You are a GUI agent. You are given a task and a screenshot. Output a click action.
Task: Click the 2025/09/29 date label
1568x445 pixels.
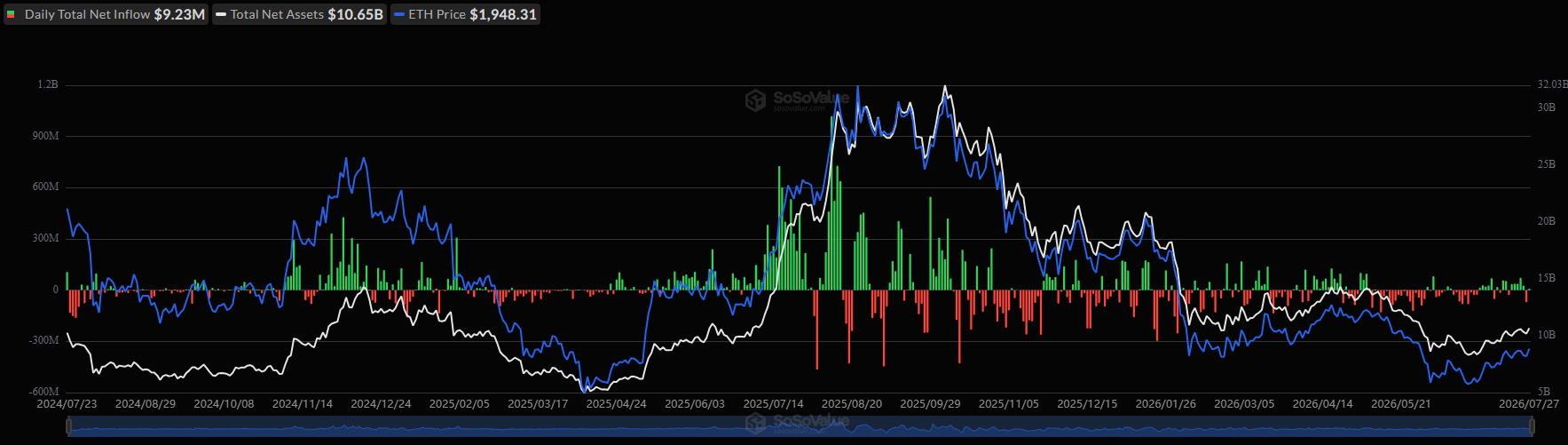pyautogui.click(x=930, y=403)
